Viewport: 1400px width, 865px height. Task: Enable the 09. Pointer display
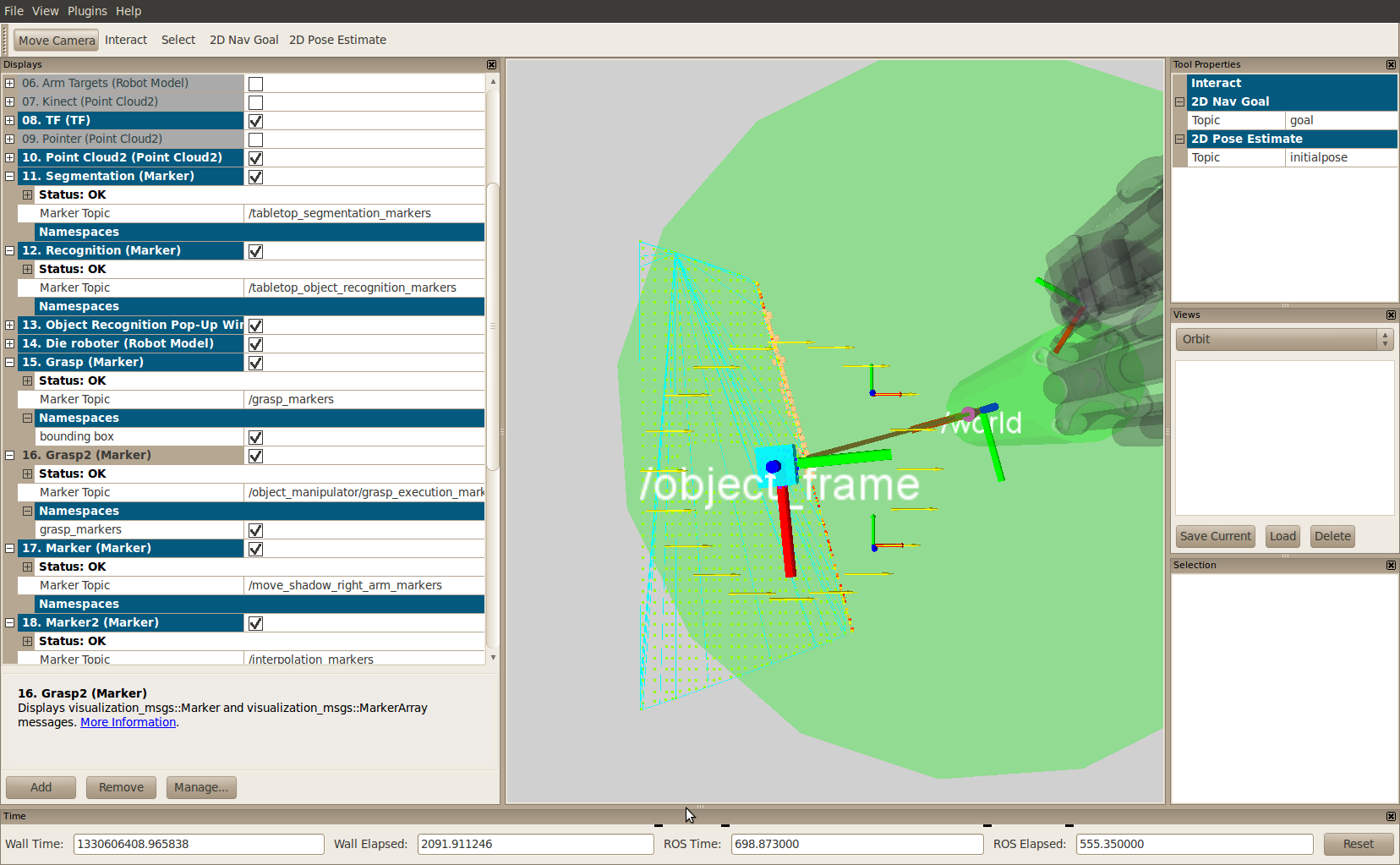(255, 140)
